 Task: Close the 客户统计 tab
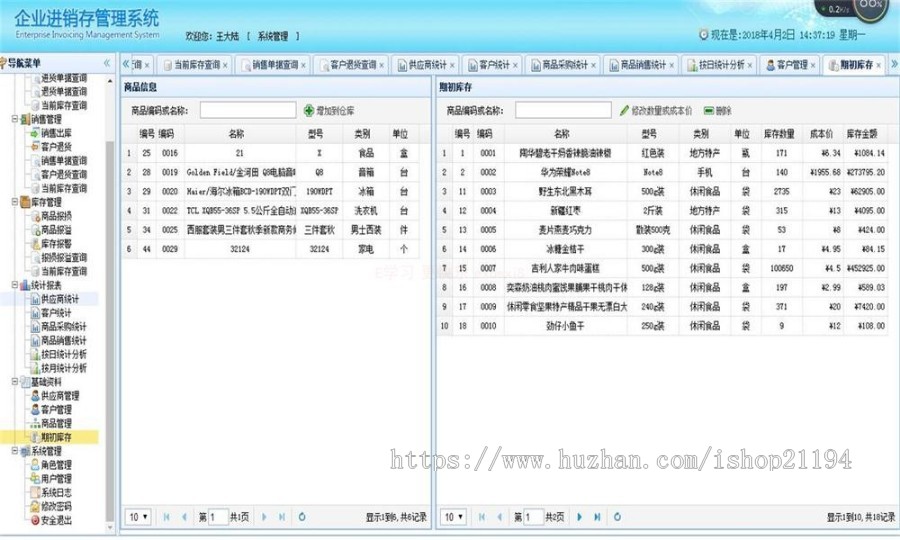(x=515, y=65)
